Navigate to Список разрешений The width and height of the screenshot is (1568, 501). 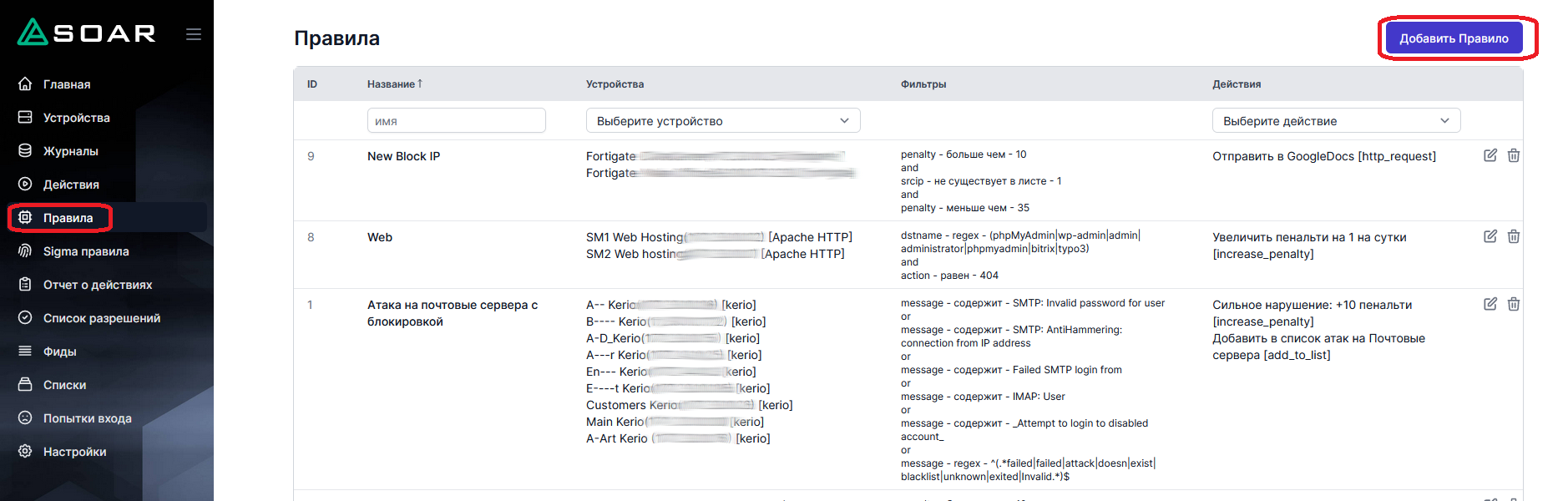point(101,318)
